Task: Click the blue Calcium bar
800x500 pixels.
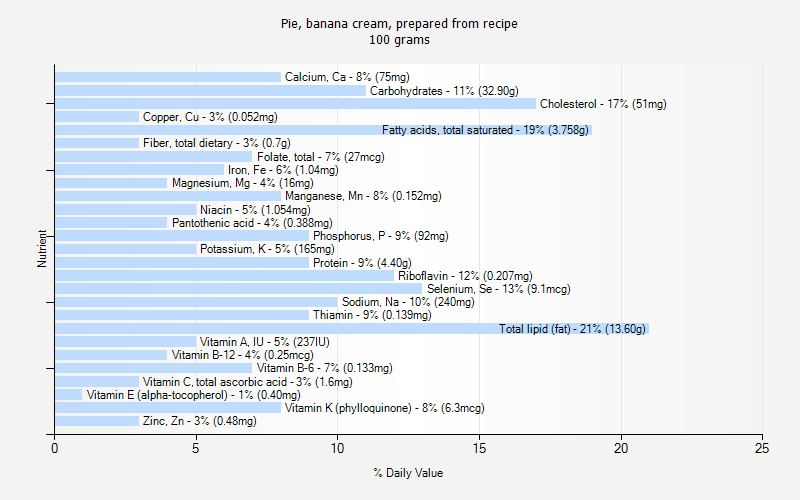Action: (168, 77)
